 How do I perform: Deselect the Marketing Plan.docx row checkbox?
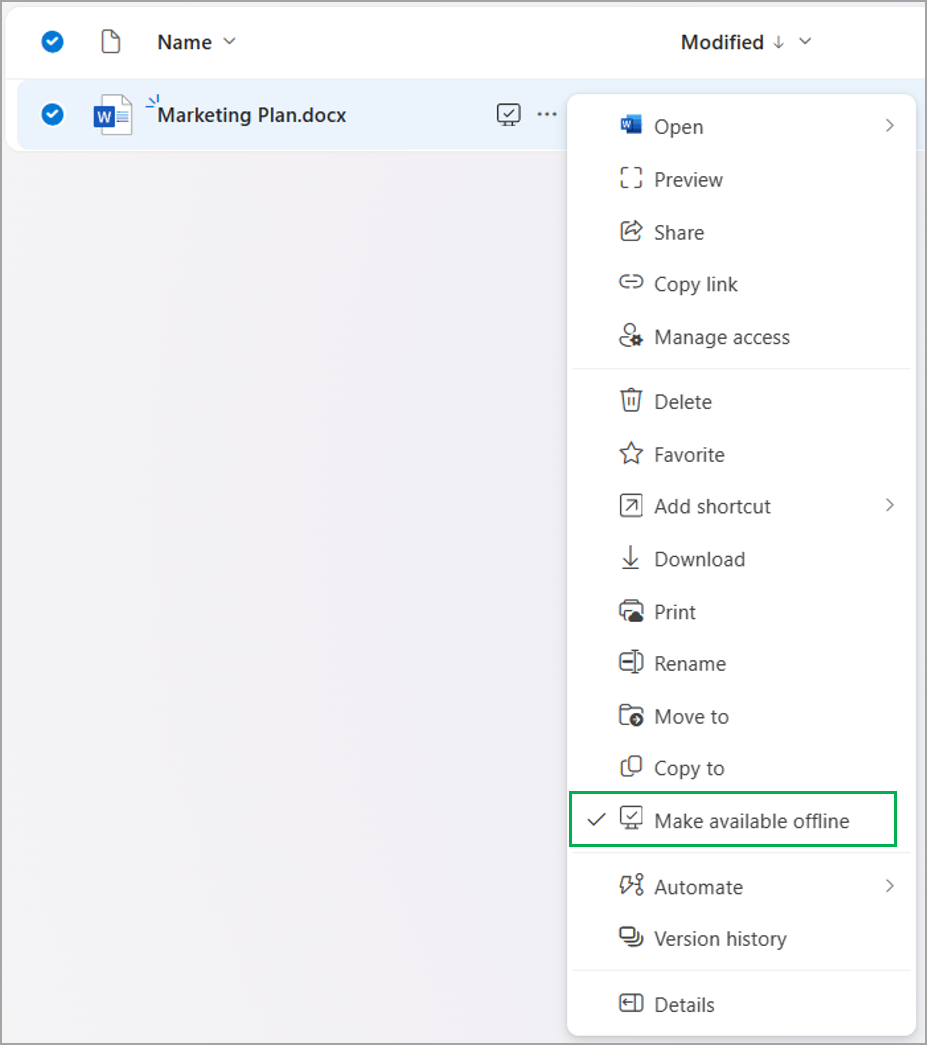tap(52, 114)
